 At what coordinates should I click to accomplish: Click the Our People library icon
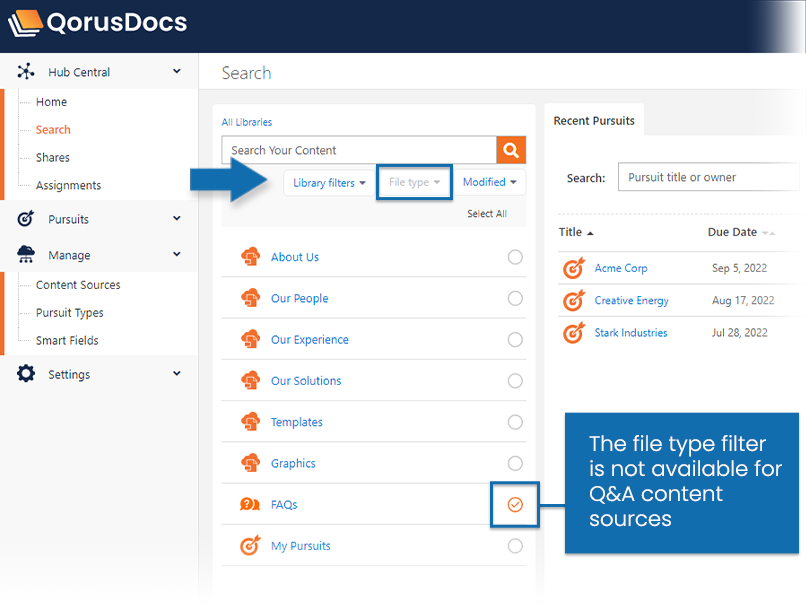250,298
